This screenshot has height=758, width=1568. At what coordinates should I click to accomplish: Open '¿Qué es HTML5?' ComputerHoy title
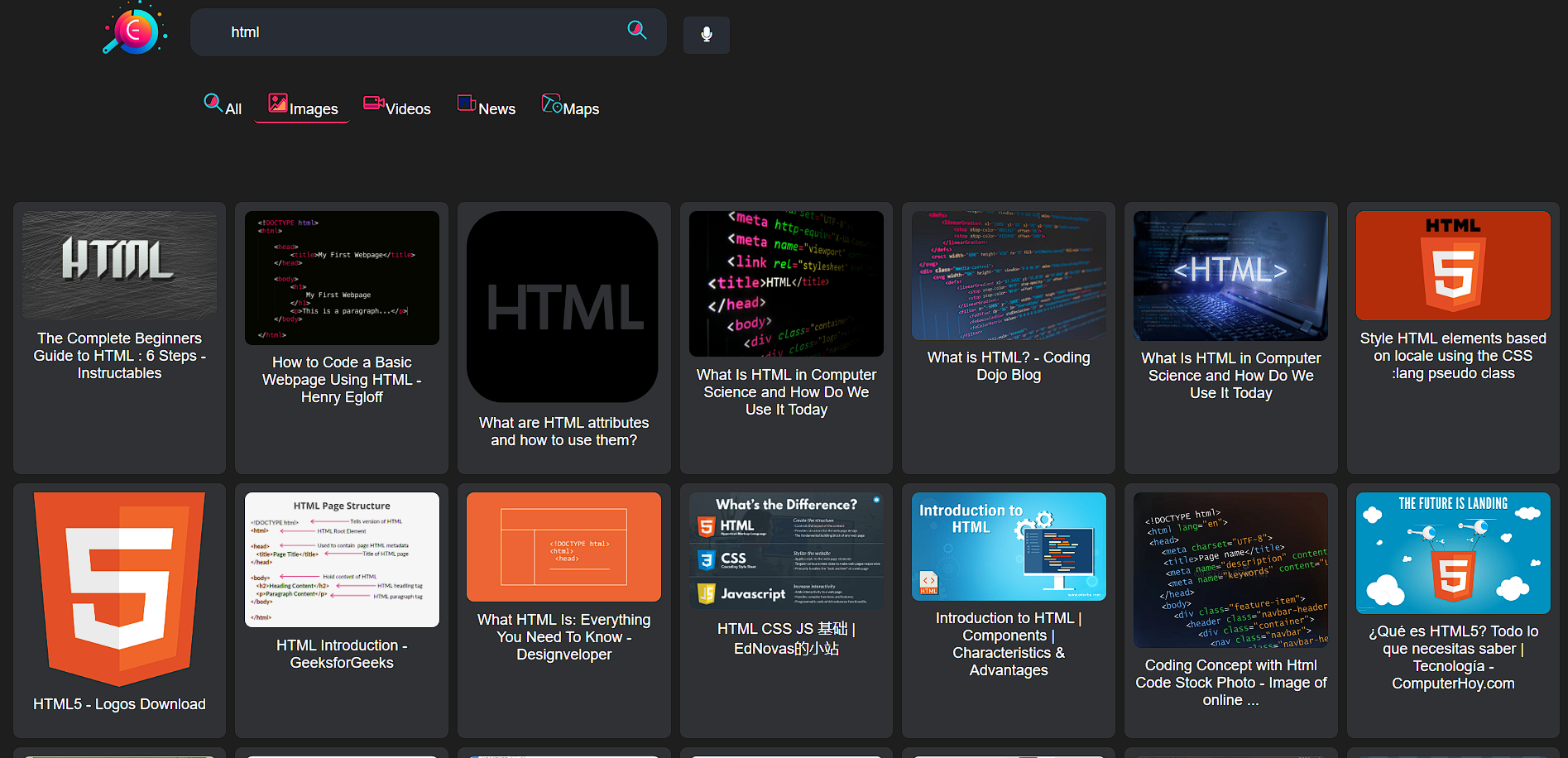pos(1453,657)
